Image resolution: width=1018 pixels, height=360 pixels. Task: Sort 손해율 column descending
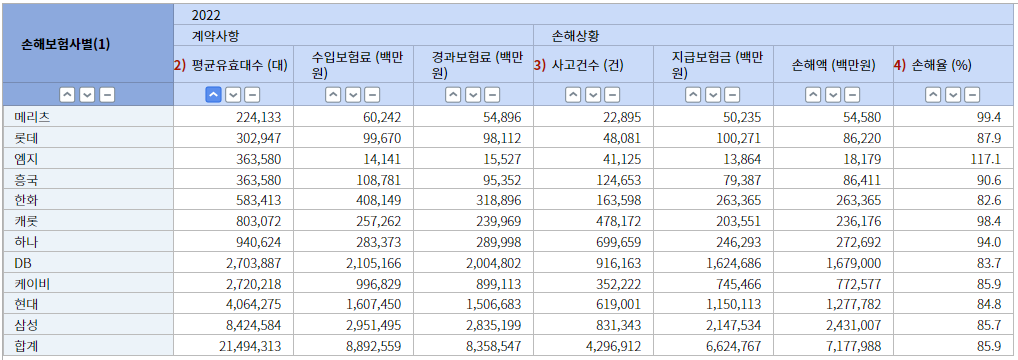[x=952, y=95]
